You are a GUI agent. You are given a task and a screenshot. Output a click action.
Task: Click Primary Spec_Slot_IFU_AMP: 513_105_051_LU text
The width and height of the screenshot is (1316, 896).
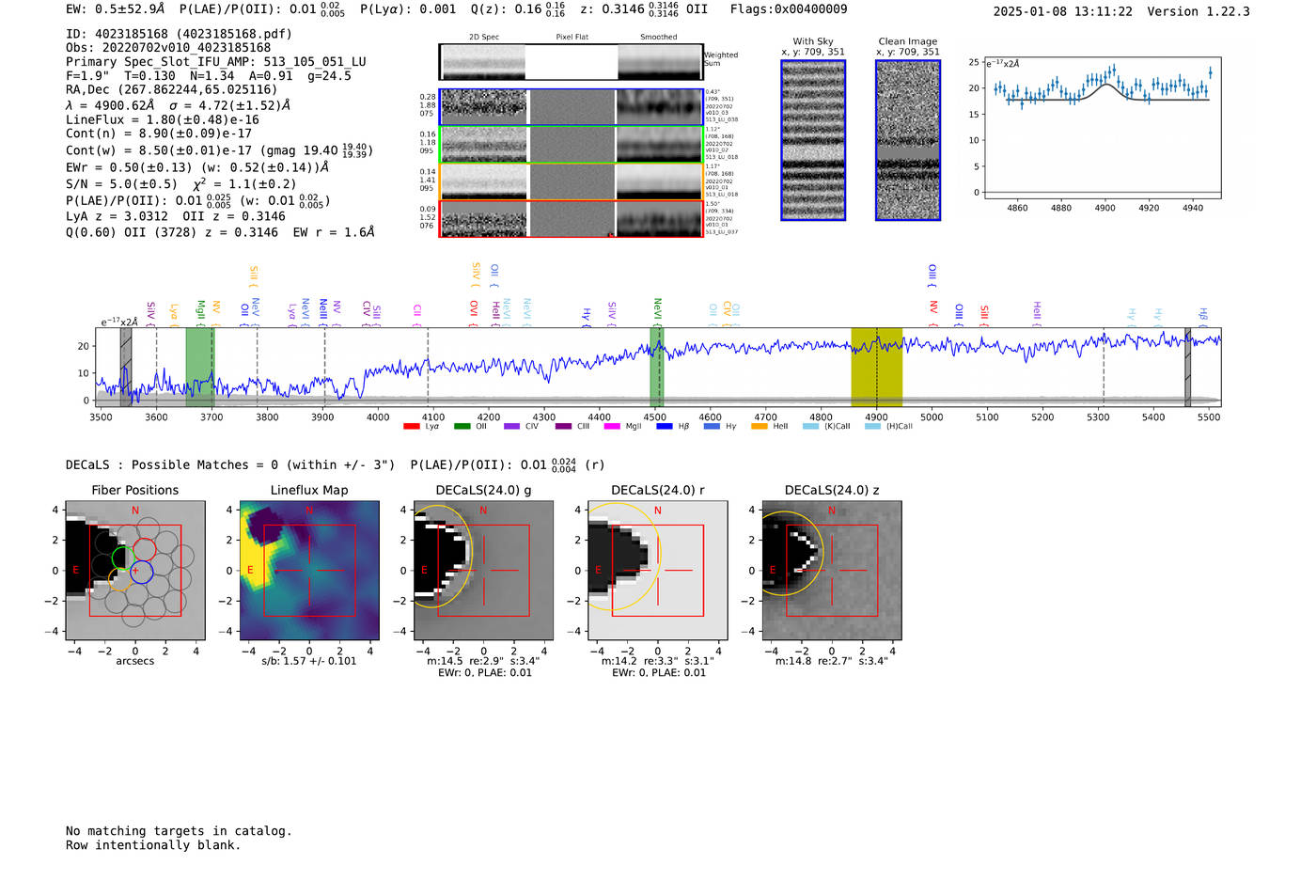pos(216,62)
